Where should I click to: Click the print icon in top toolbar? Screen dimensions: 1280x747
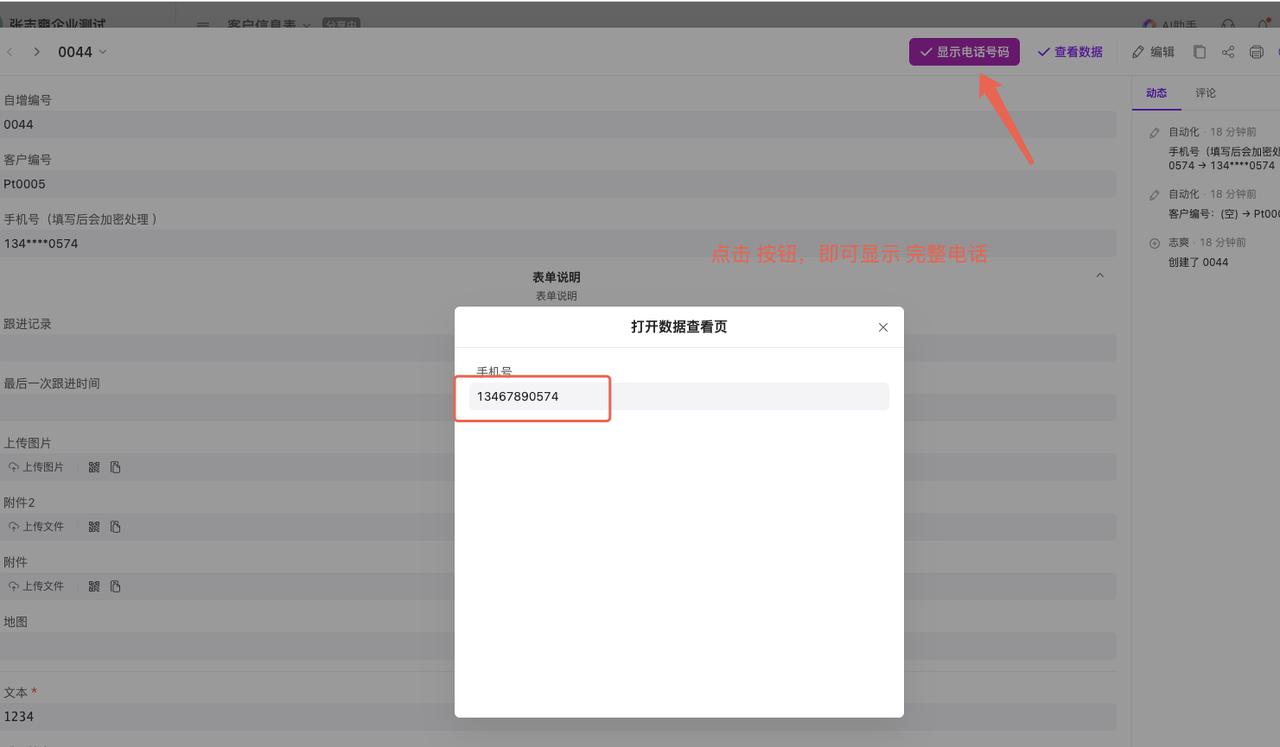[1257, 52]
